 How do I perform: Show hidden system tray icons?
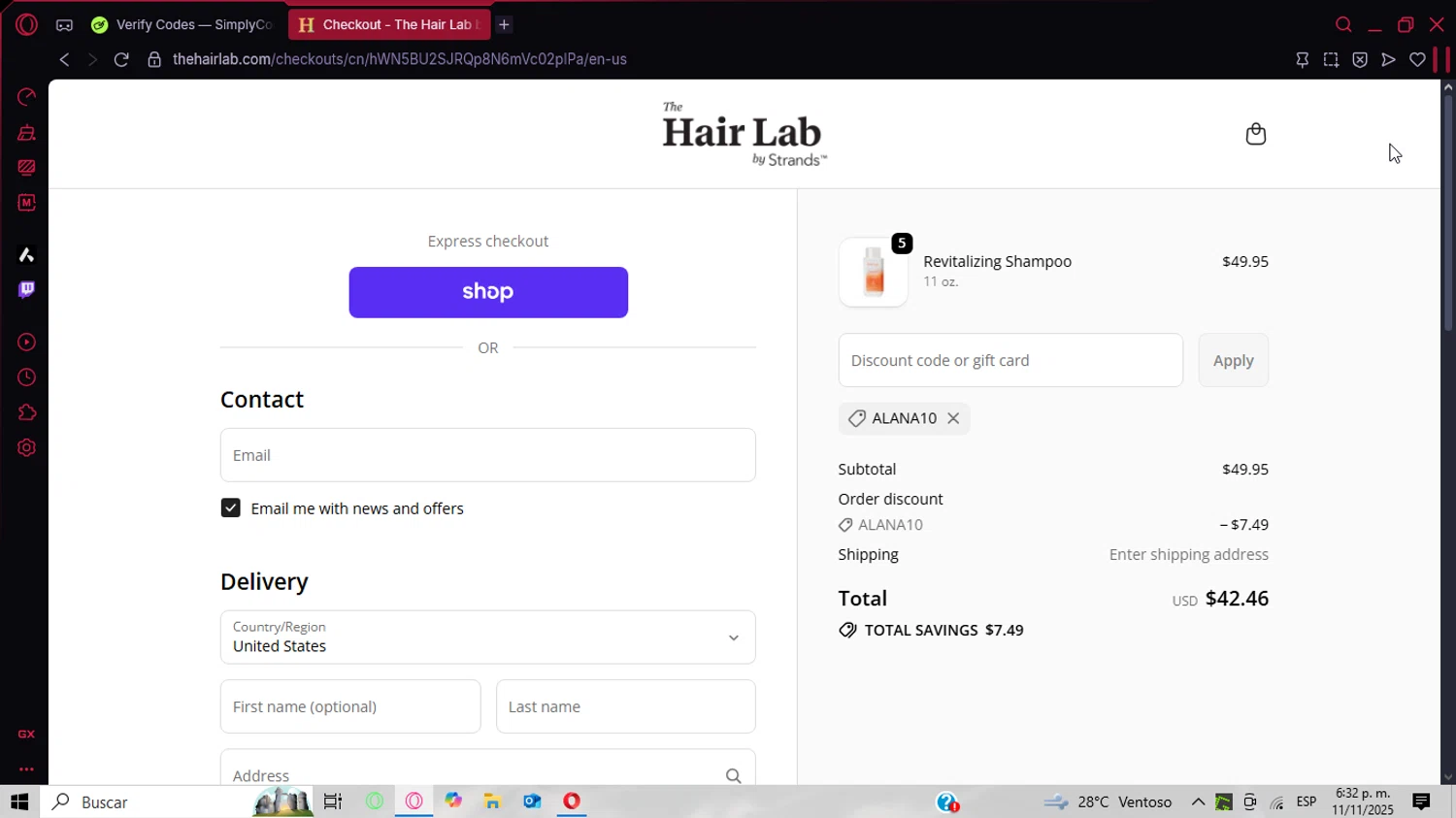pos(1198,802)
